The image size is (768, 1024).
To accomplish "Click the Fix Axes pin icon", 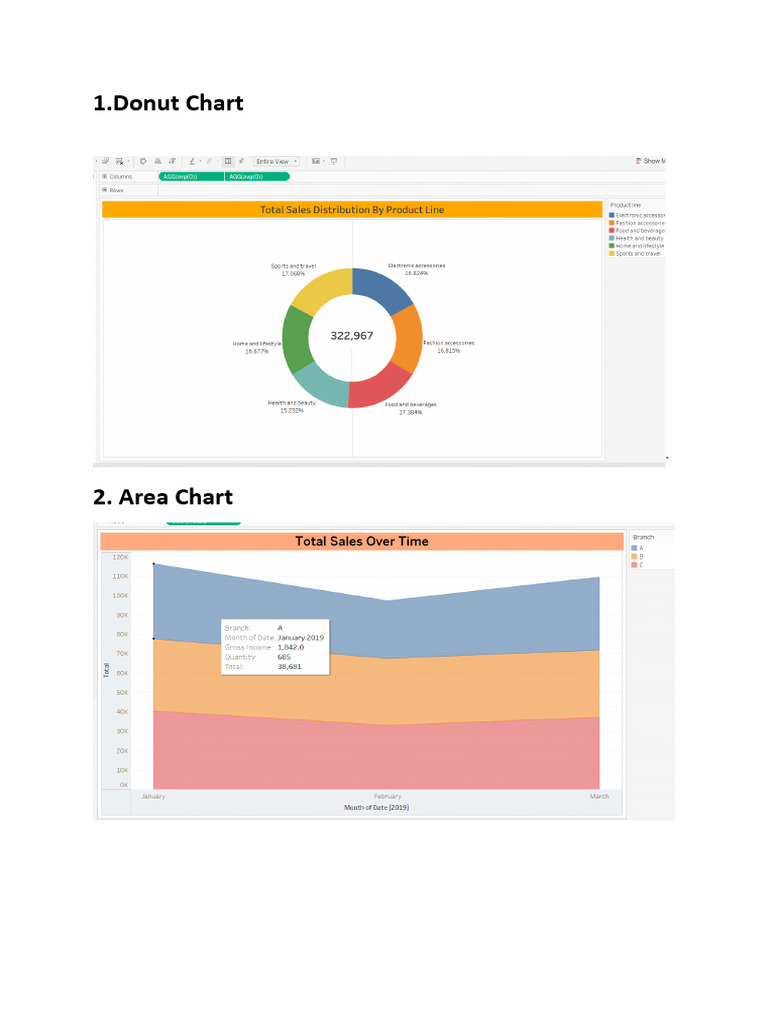I will click(x=241, y=161).
